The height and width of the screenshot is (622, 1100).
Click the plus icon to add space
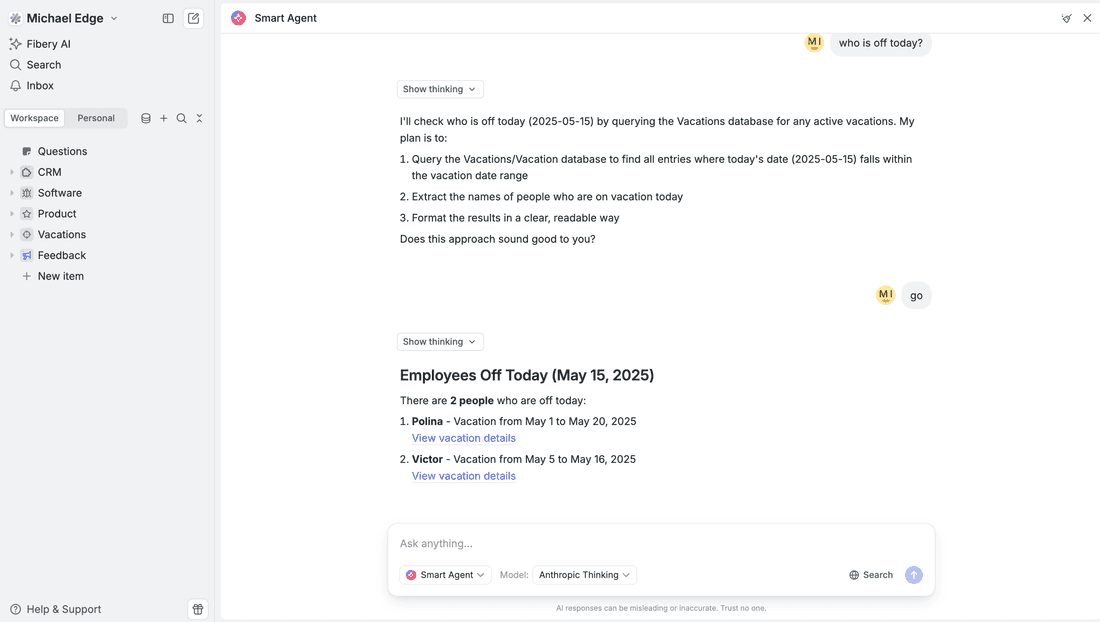tap(164, 118)
